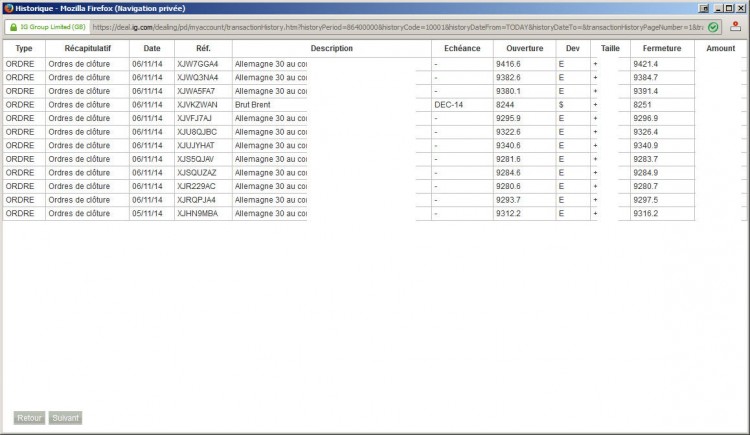Click the opening price 9416.6

[x=508, y=64]
